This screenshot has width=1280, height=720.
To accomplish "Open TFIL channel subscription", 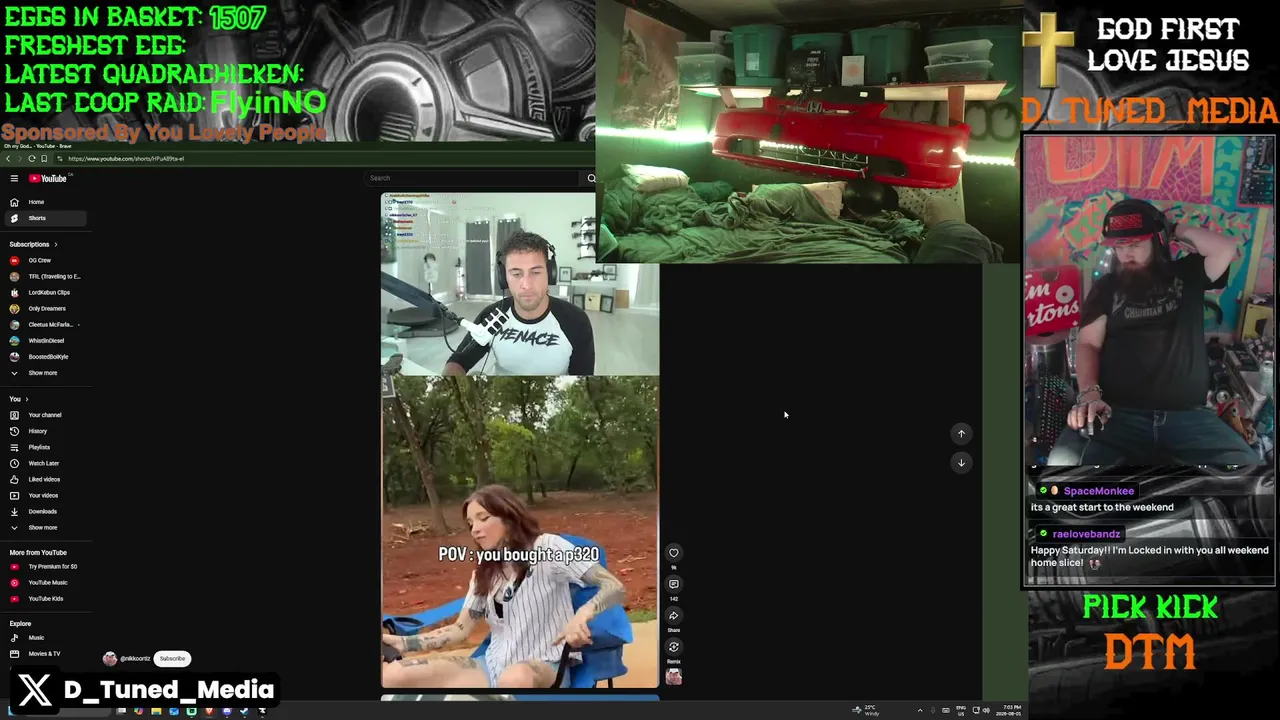I will click(46, 276).
